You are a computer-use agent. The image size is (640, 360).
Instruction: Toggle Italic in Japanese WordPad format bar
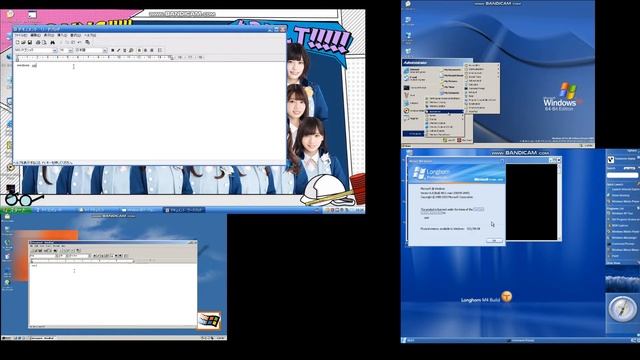[118, 50]
